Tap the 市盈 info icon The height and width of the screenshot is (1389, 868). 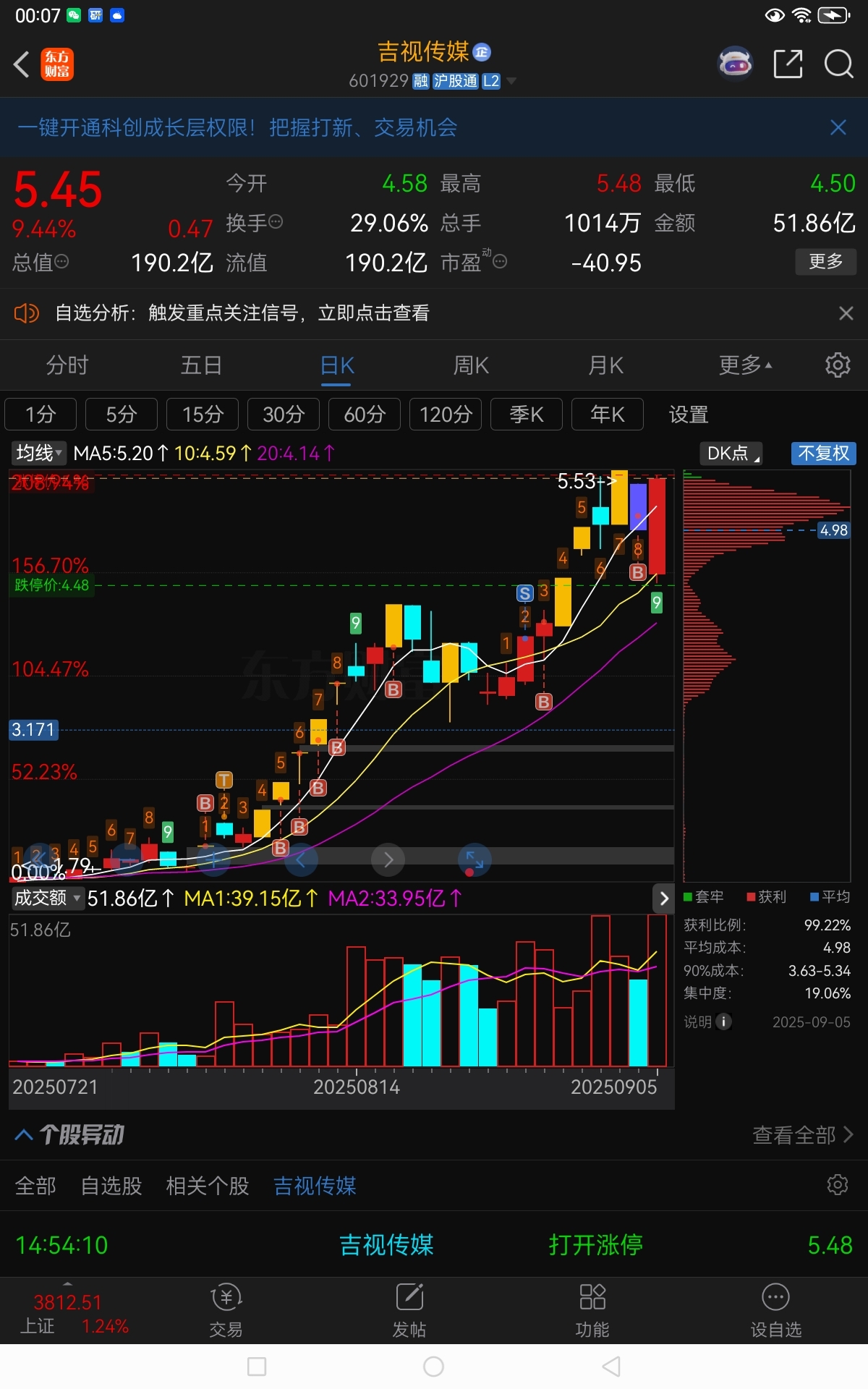tap(500, 261)
